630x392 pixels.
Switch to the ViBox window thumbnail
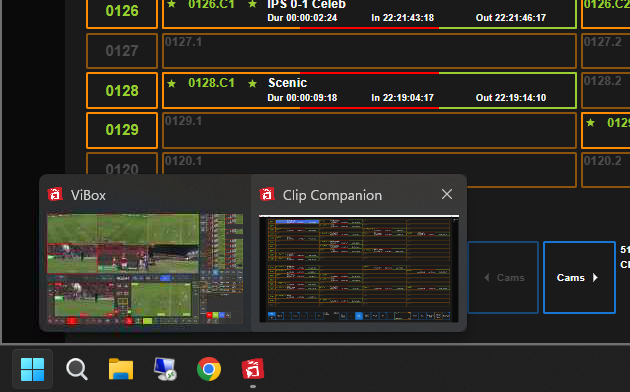tap(145, 269)
